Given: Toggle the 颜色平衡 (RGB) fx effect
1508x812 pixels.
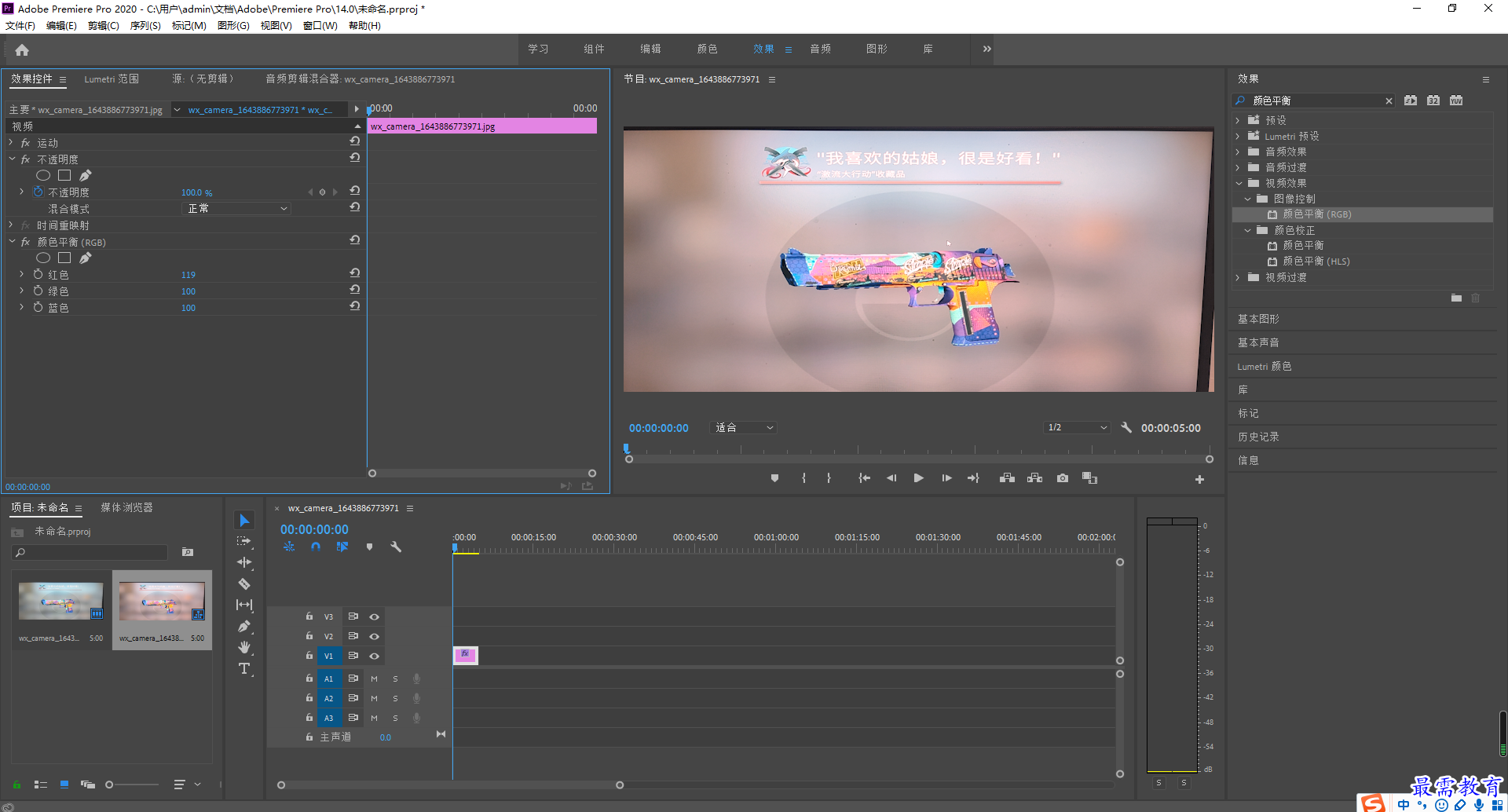Looking at the screenshot, I should tap(25, 242).
